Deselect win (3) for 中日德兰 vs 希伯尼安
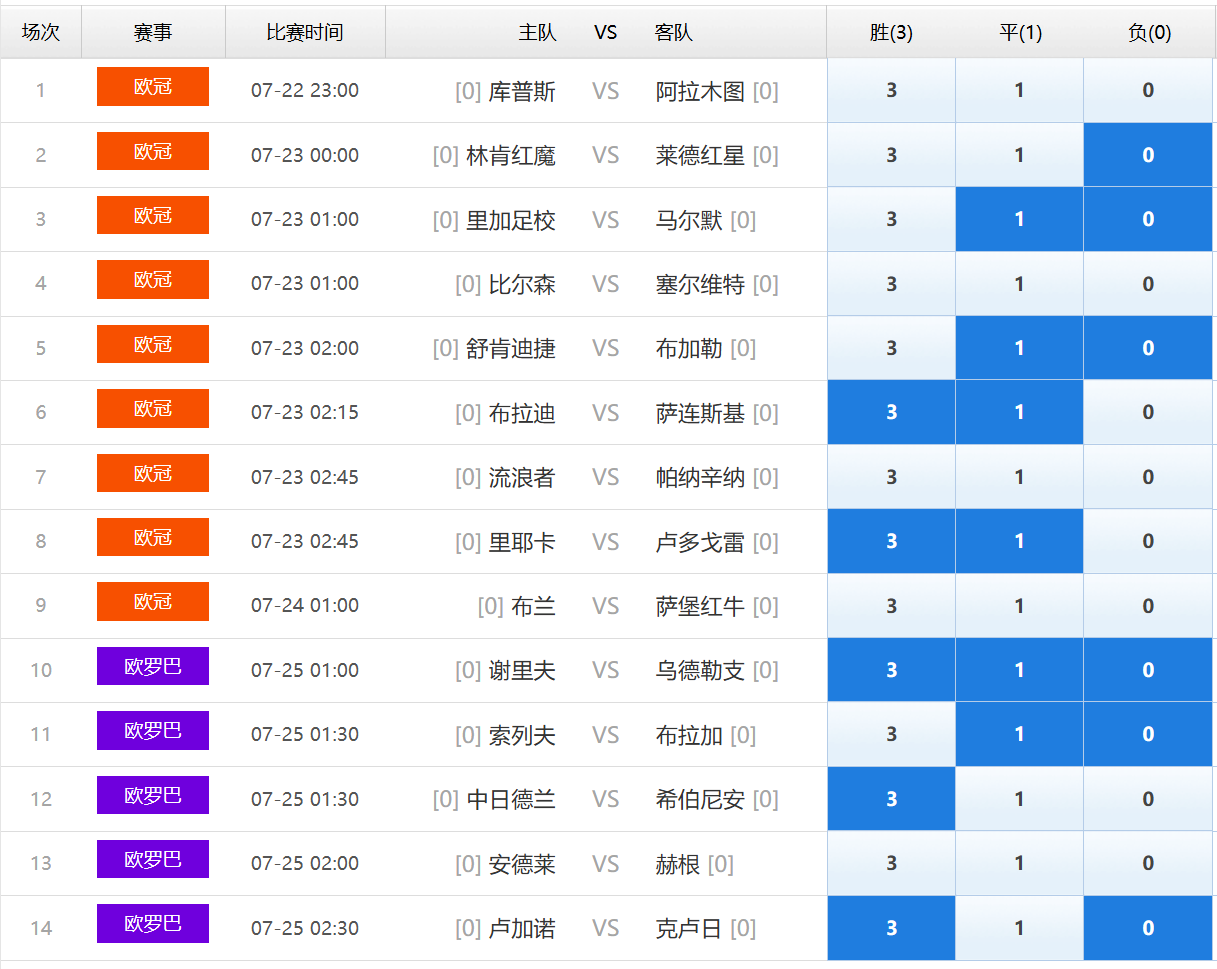Image resolution: width=1217 pixels, height=969 pixels. pos(891,799)
